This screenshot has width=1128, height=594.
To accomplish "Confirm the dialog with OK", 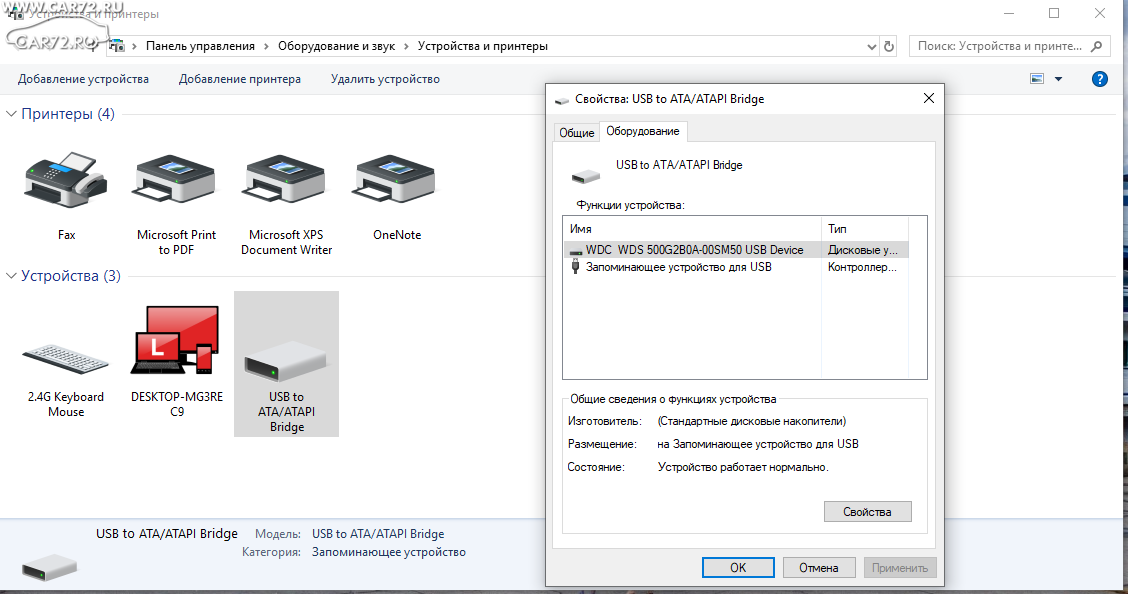I will click(738, 567).
